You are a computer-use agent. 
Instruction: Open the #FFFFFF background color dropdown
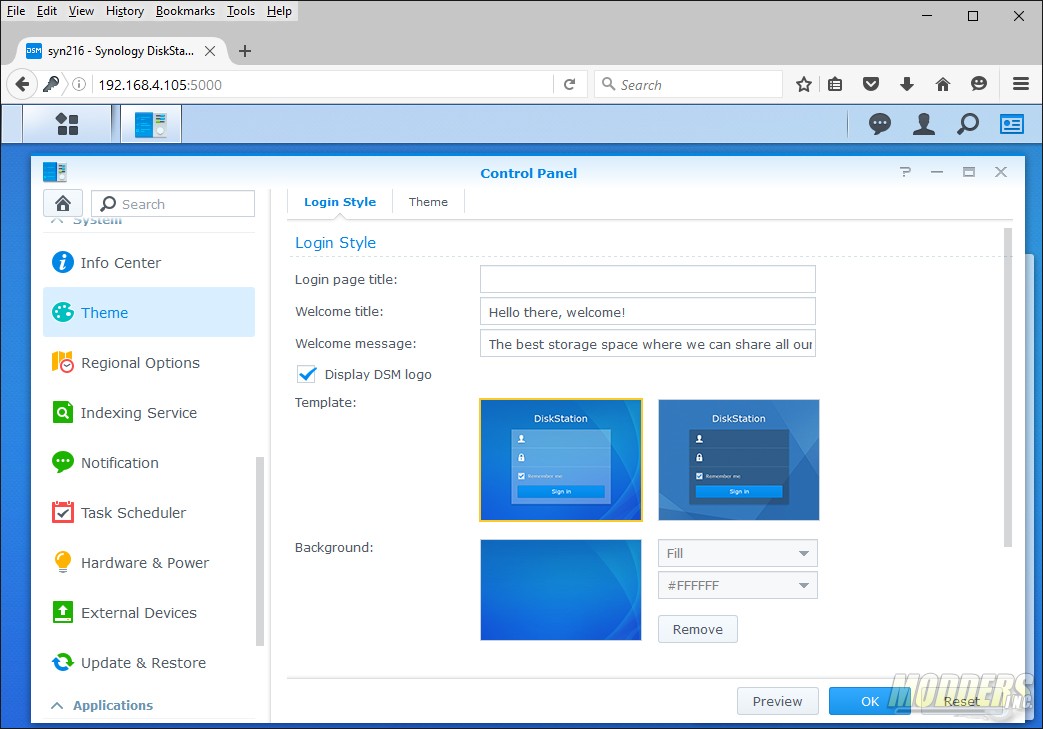coord(738,585)
